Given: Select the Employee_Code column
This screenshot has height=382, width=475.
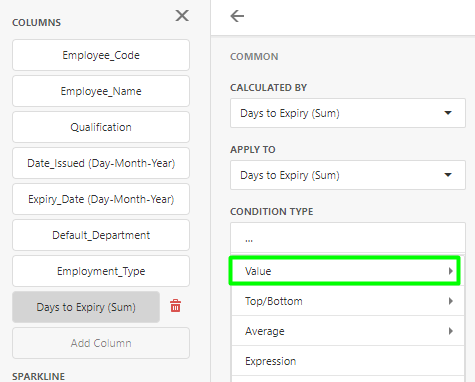Looking at the screenshot, I should (x=101, y=55).
